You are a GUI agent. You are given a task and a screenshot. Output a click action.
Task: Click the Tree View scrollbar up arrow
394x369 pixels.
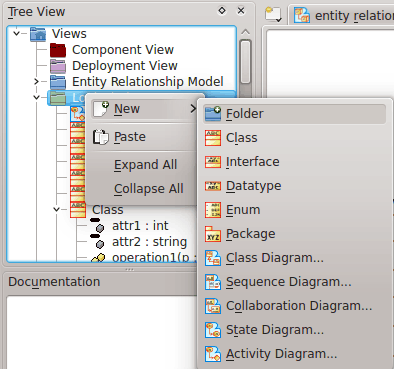(245, 32)
